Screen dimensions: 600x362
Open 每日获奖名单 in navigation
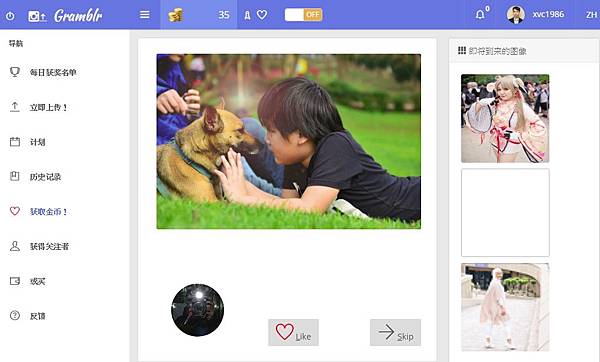(x=53, y=72)
